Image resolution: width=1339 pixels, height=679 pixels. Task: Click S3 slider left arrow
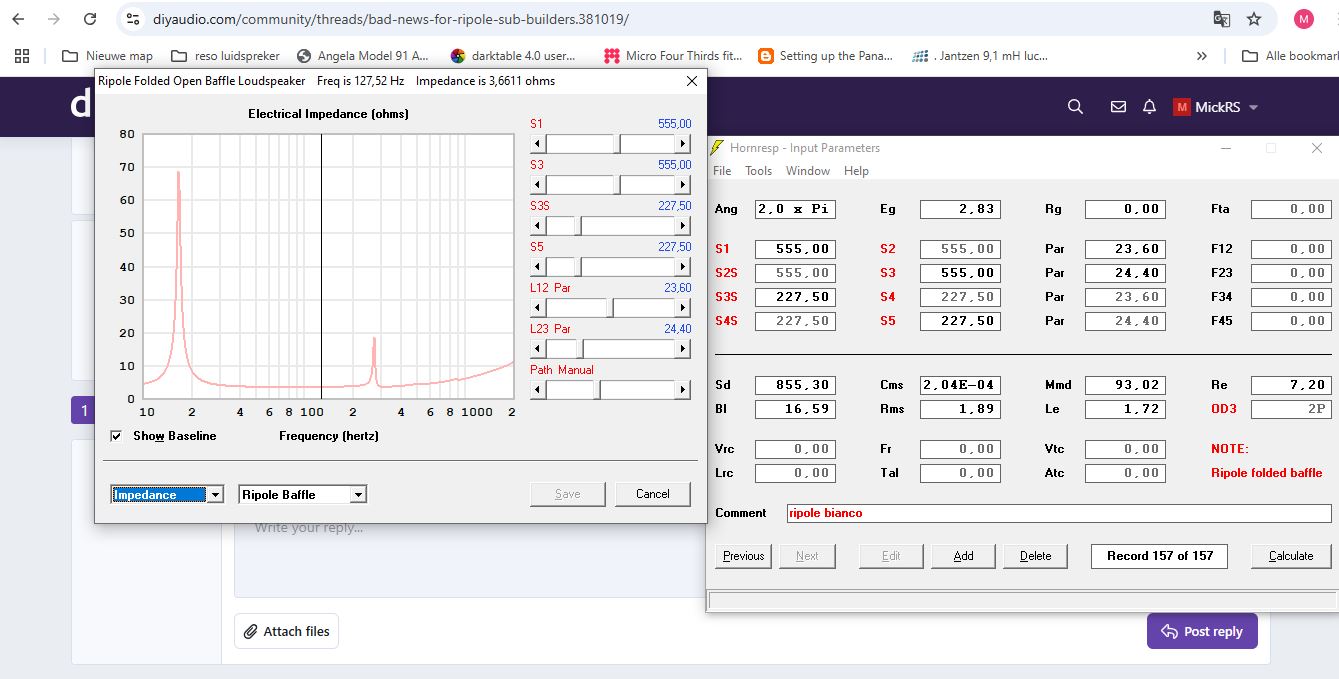click(538, 185)
